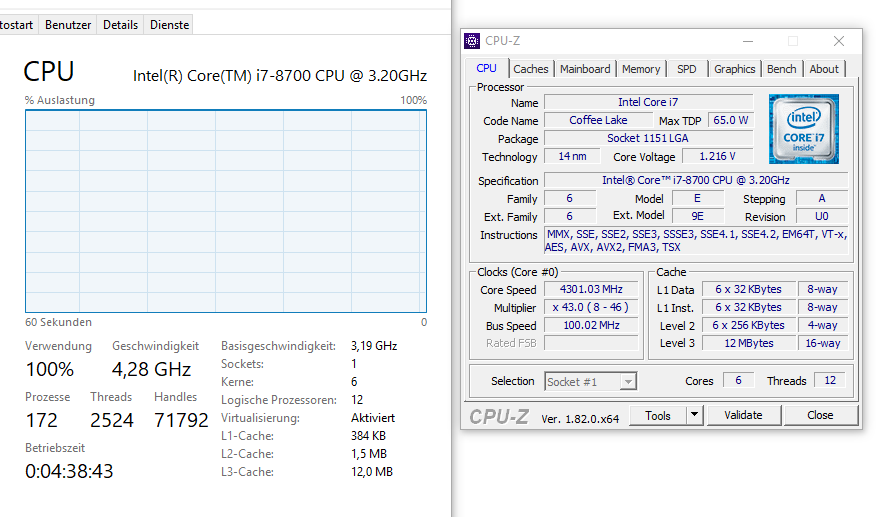Image resolution: width=884 pixels, height=517 pixels.
Task: Click the Virtualisierung Aktiviert value
Action: click(x=373, y=418)
